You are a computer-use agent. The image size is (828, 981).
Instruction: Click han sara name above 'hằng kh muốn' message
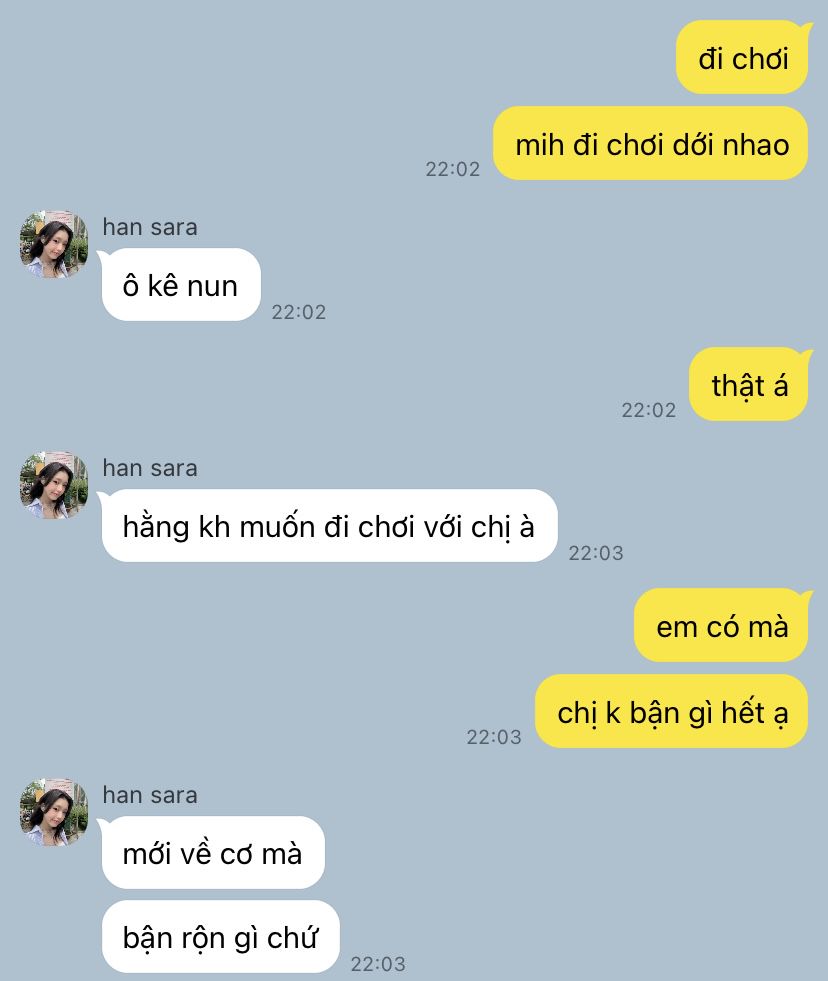tap(150, 468)
